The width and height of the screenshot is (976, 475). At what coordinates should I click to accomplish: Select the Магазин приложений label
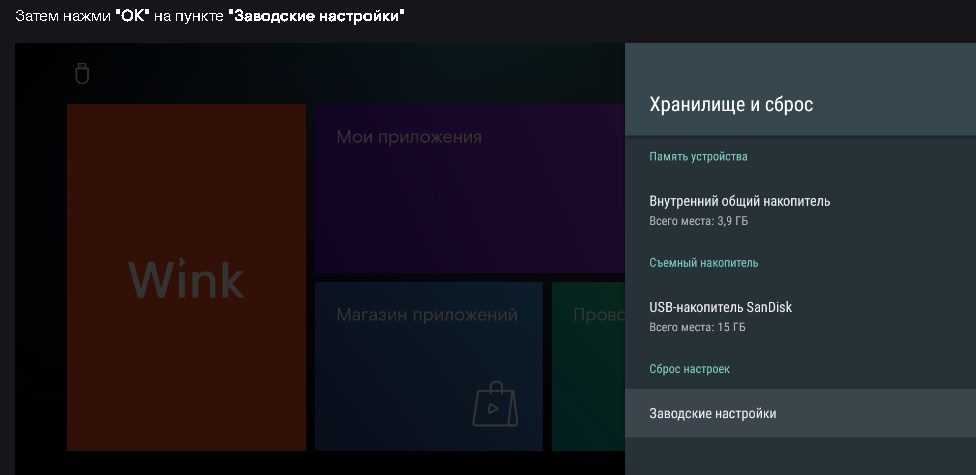coord(427,315)
